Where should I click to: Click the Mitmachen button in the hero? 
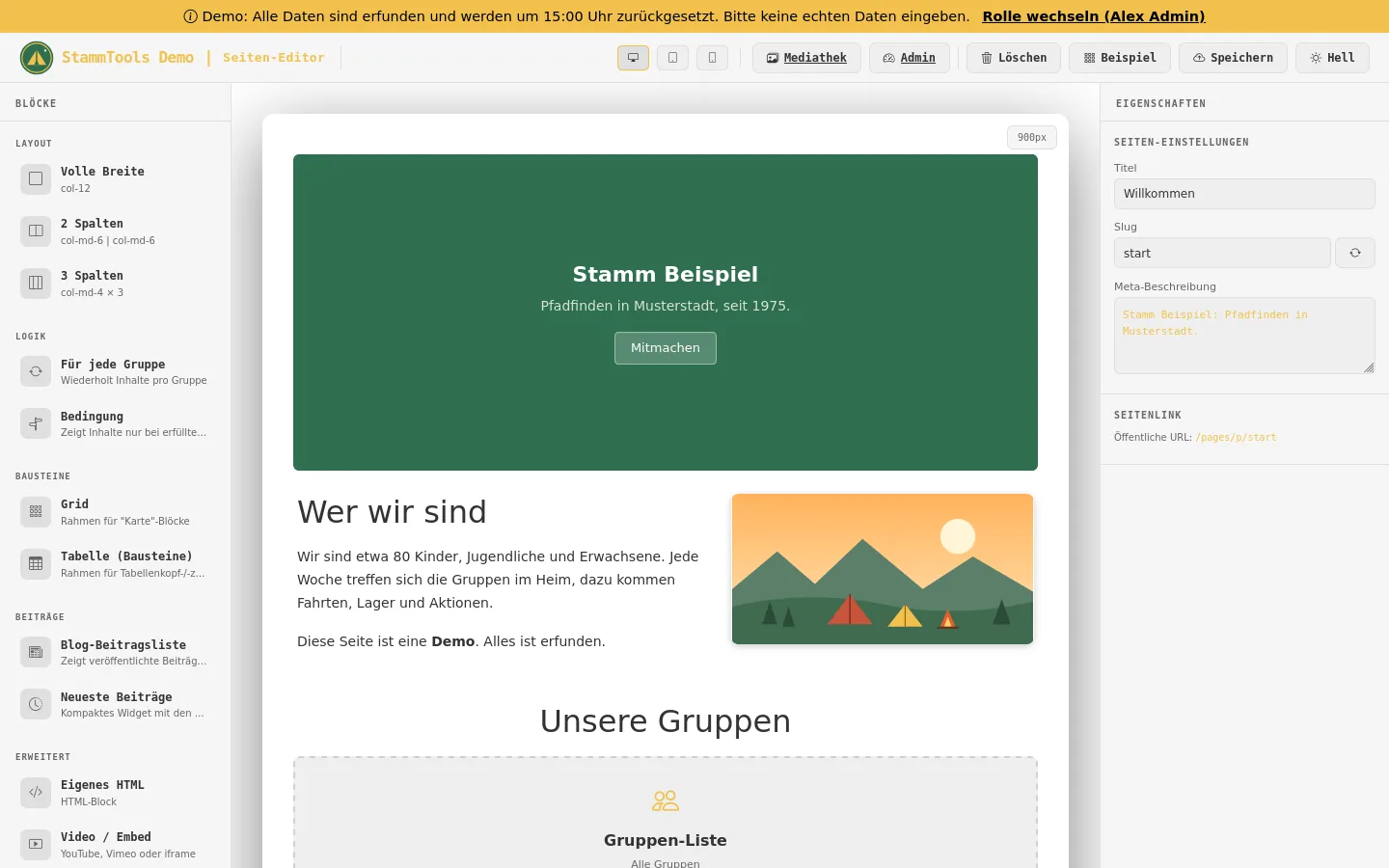pyautogui.click(x=666, y=348)
